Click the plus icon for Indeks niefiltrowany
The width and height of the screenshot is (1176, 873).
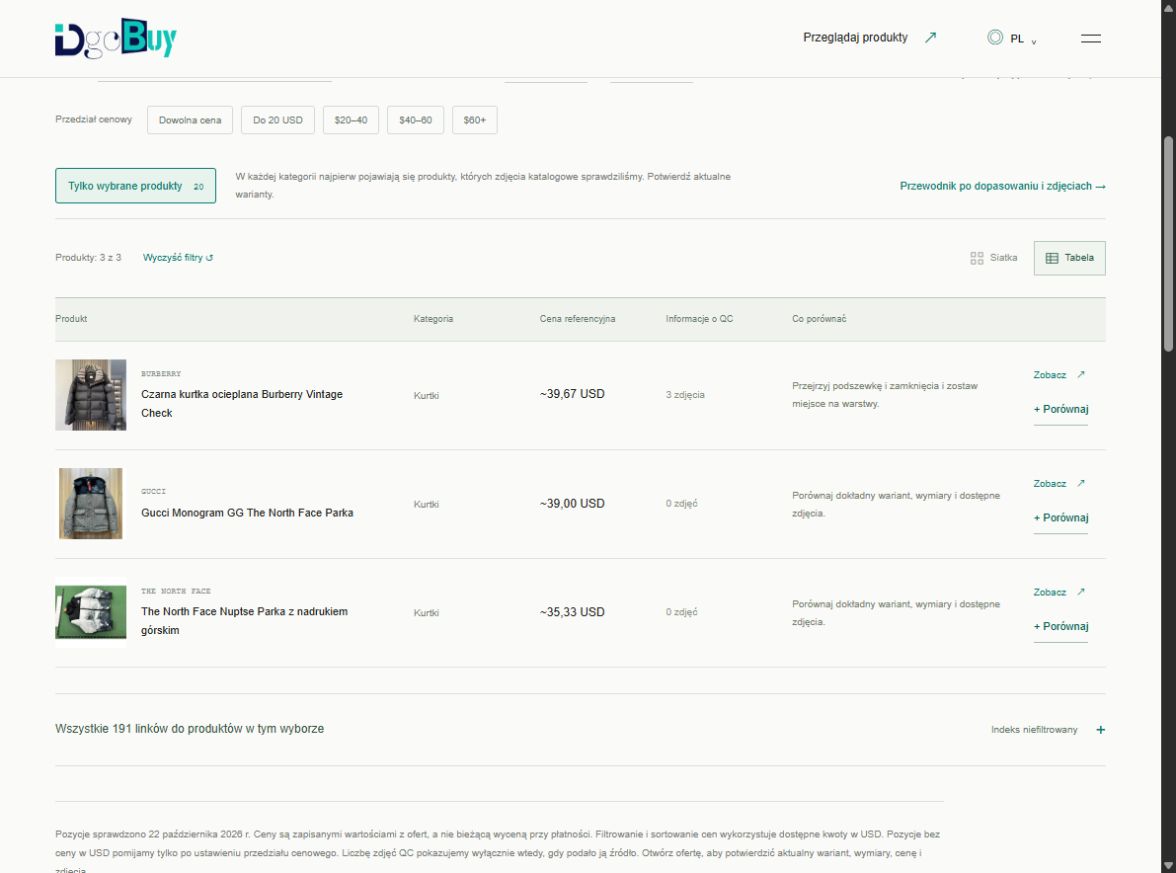click(x=1100, y=730)
